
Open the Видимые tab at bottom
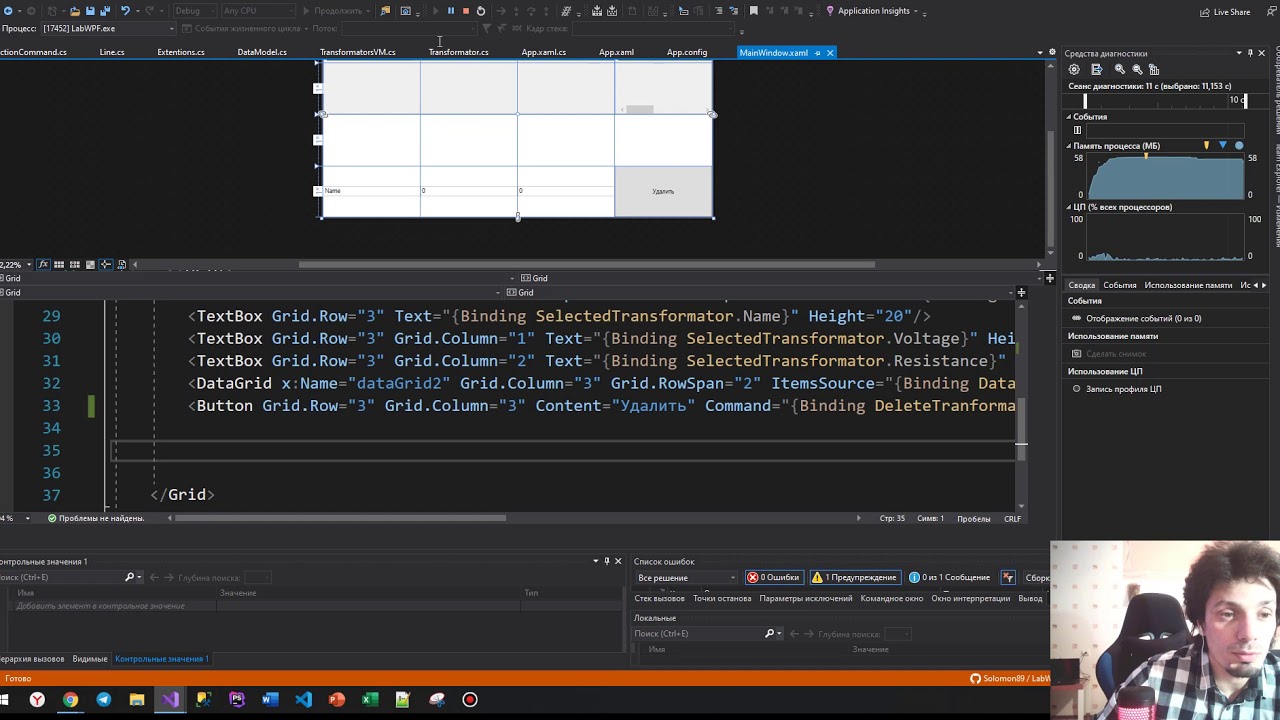tap(90, 659)
